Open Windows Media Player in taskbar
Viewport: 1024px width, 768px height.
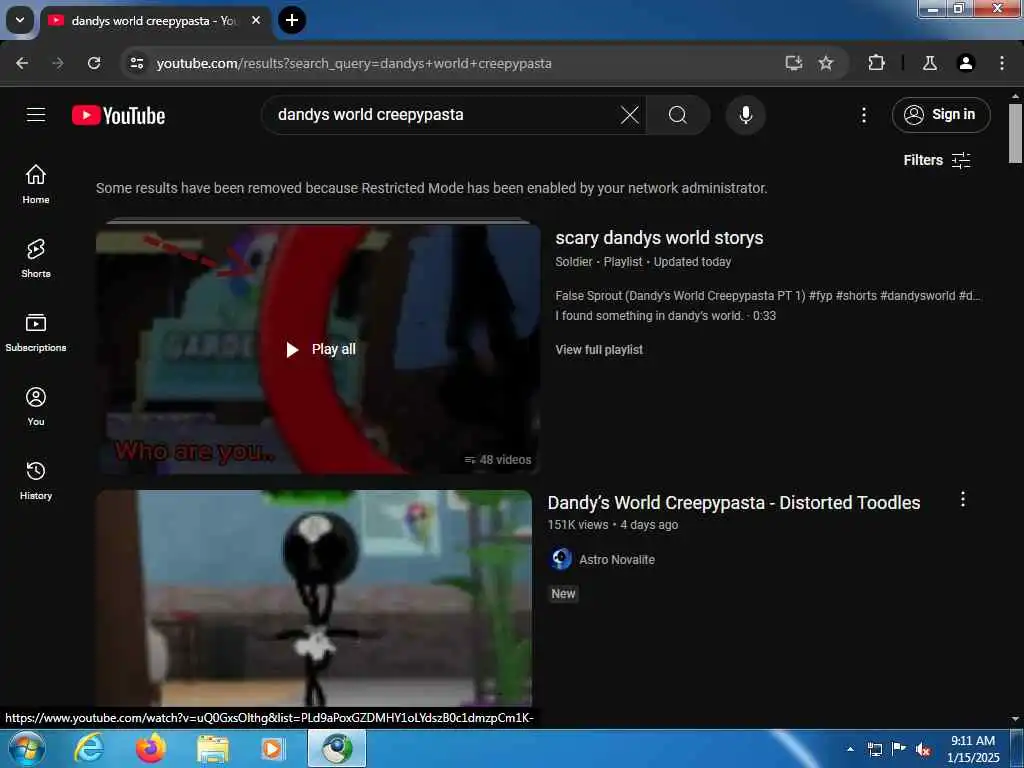pyautogui.click(x=273, y=749)
